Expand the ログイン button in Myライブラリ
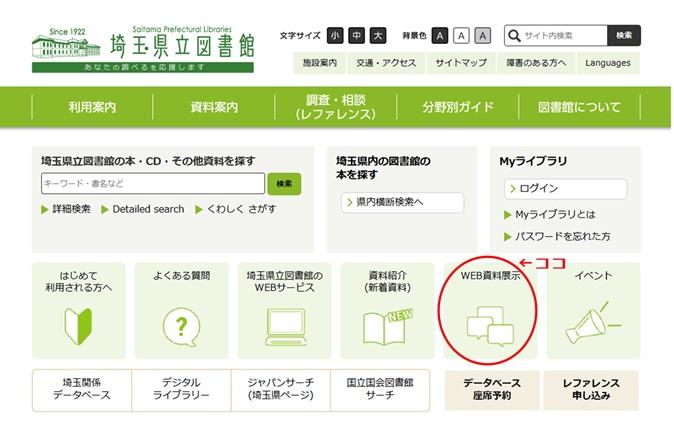This screenshot has width=674, height=442. pos(513,189)
